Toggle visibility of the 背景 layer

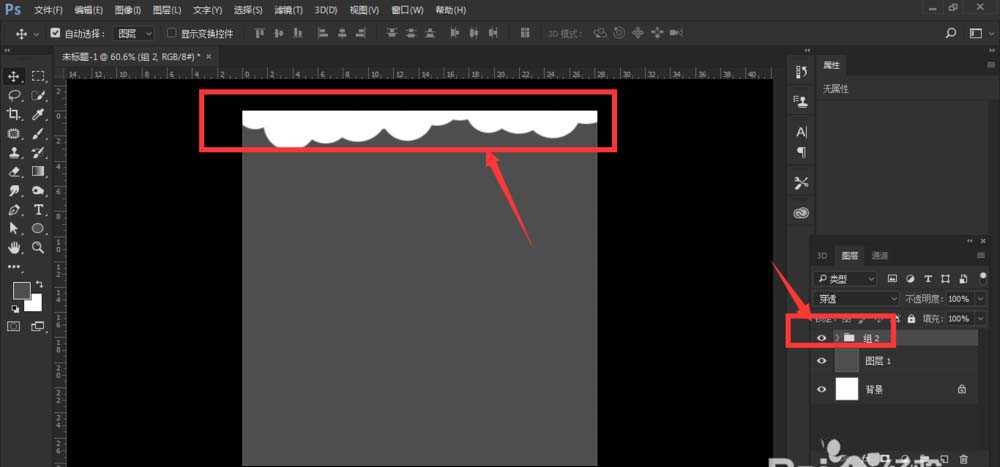(822, 389)
